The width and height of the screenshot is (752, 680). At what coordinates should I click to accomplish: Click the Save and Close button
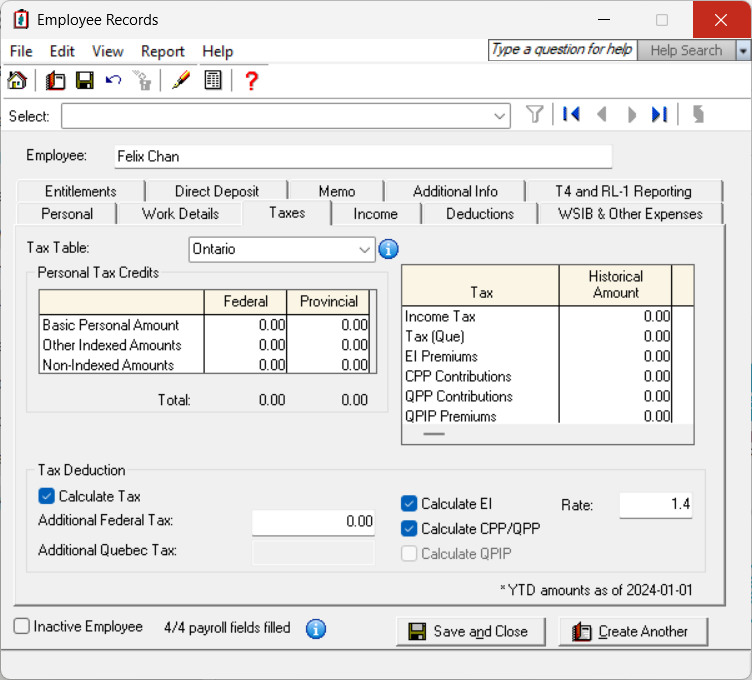[x=470, y=631]
